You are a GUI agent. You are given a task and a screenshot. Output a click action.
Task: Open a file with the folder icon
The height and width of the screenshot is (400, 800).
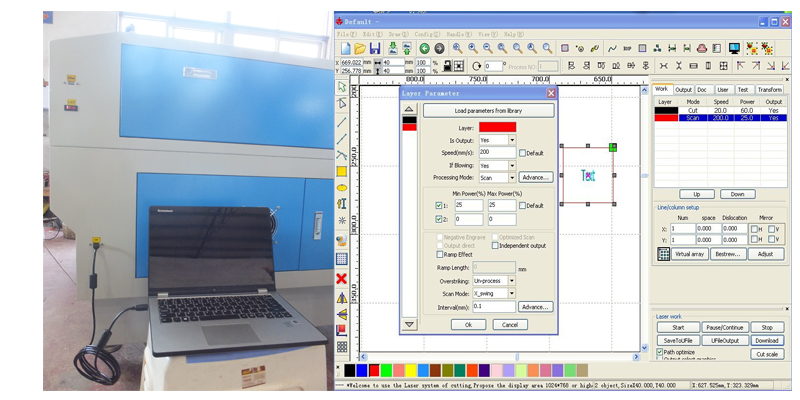click(x=360, y=48)
